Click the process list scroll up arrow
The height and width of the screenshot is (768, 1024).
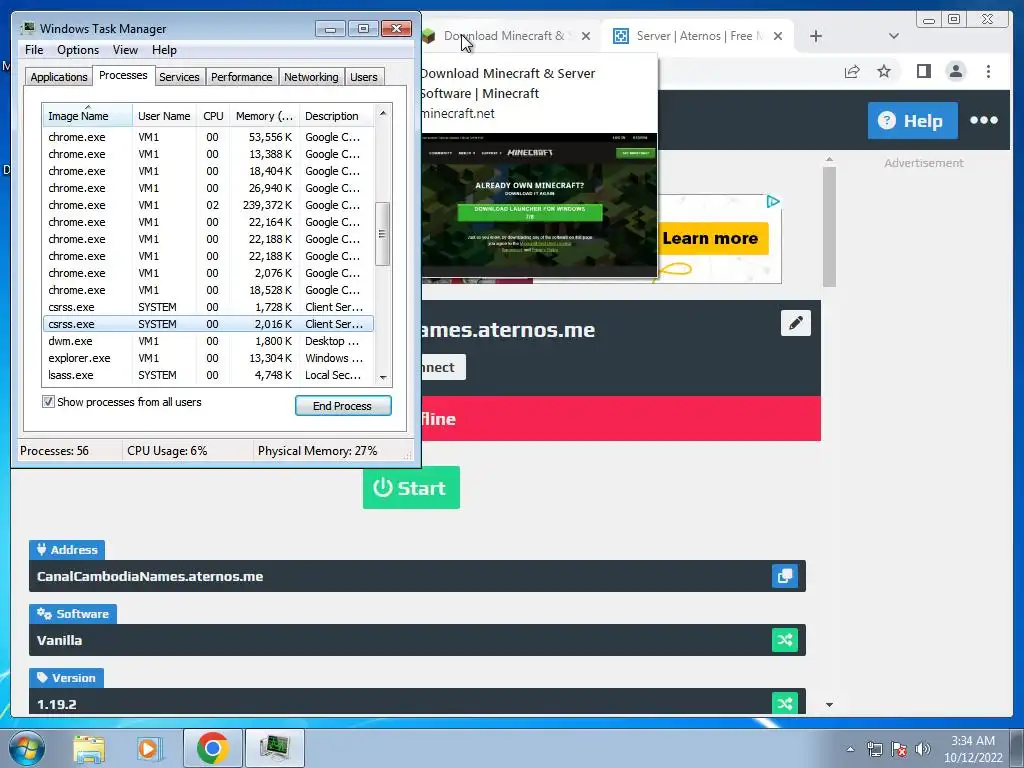tap(383, 114)
